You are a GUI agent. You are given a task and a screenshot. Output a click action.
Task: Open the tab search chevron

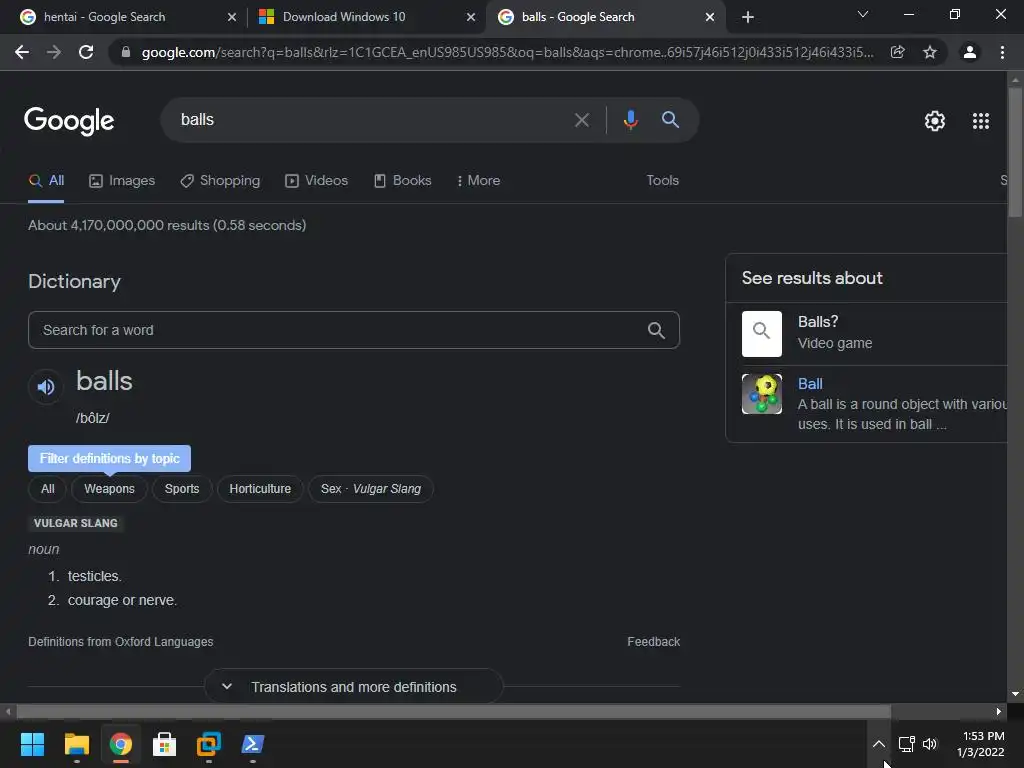pyautogui.click(x=863, y=14)
